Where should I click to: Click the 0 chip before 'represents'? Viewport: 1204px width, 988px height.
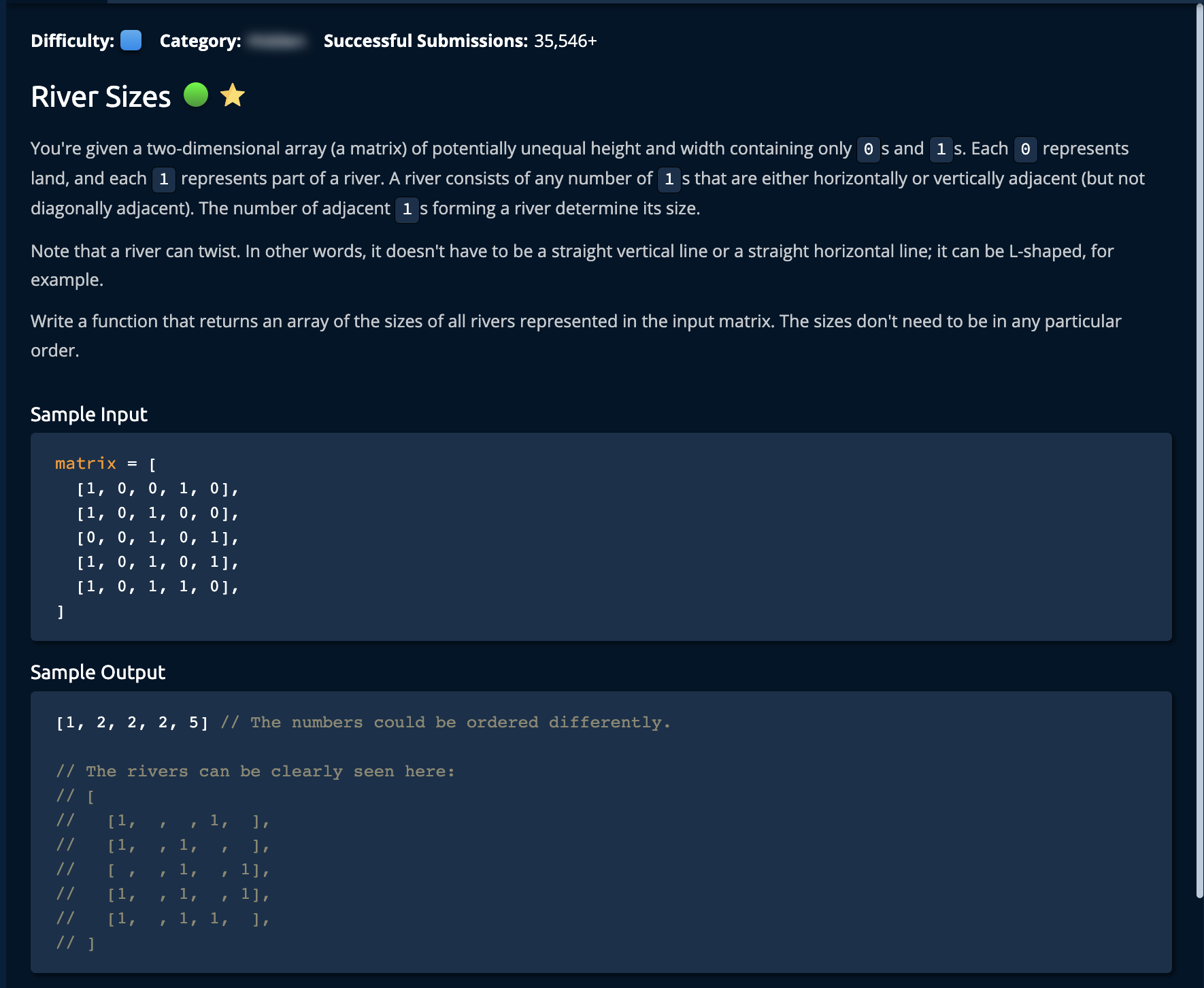click(x=1025, y=149)
